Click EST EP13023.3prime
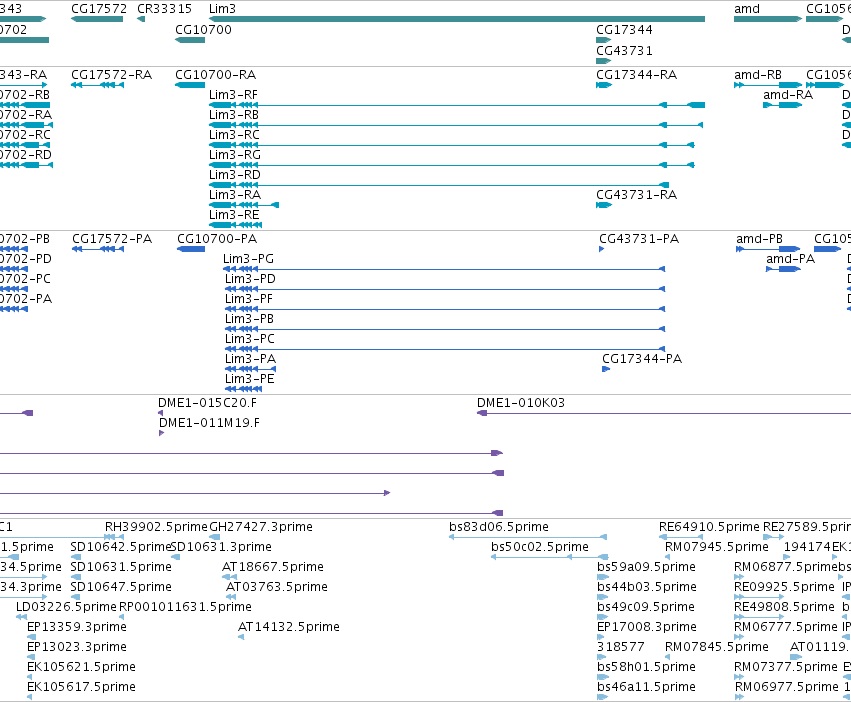 (77, 647)
